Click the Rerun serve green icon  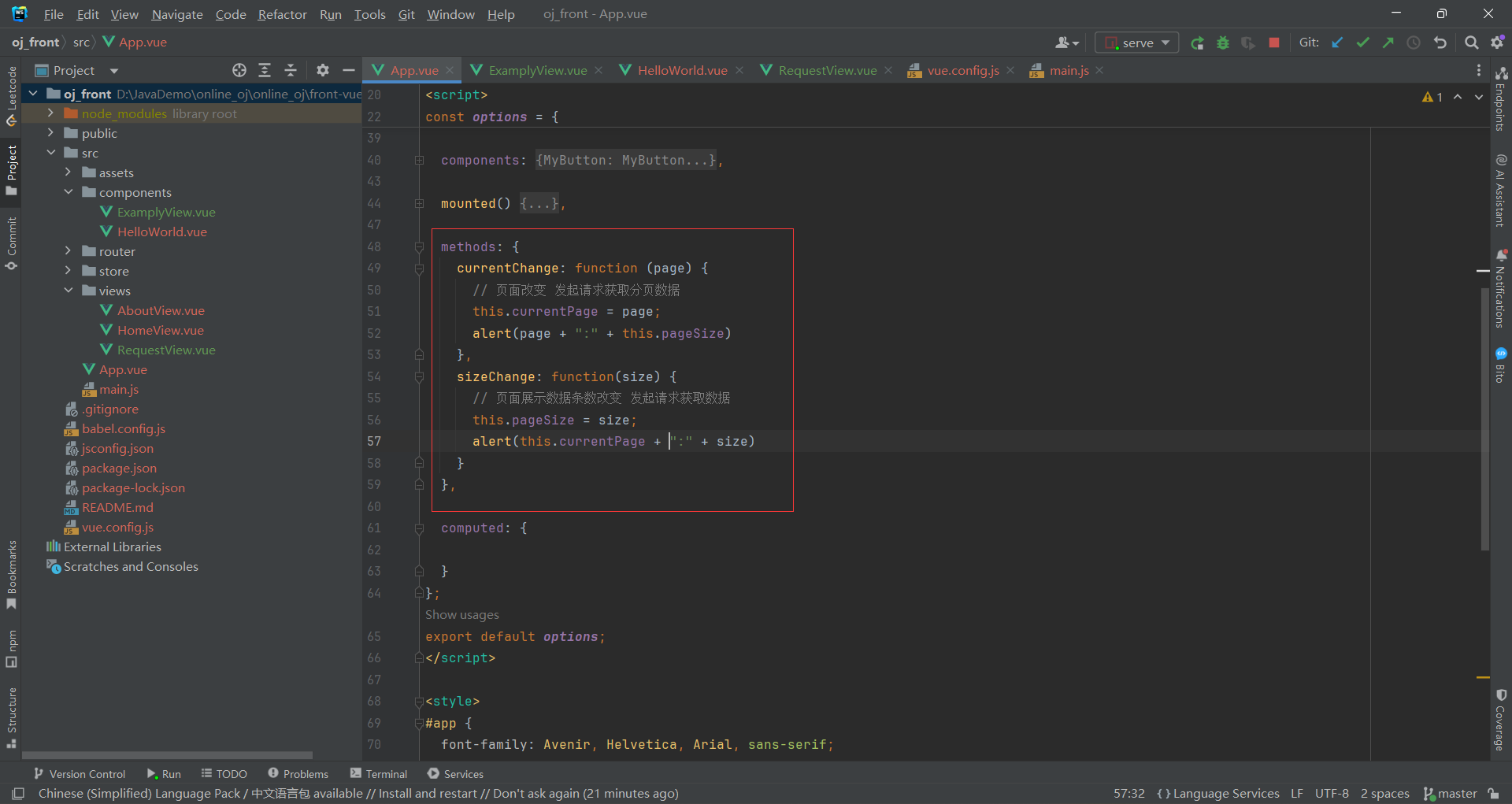click(x=1197, y=43)
